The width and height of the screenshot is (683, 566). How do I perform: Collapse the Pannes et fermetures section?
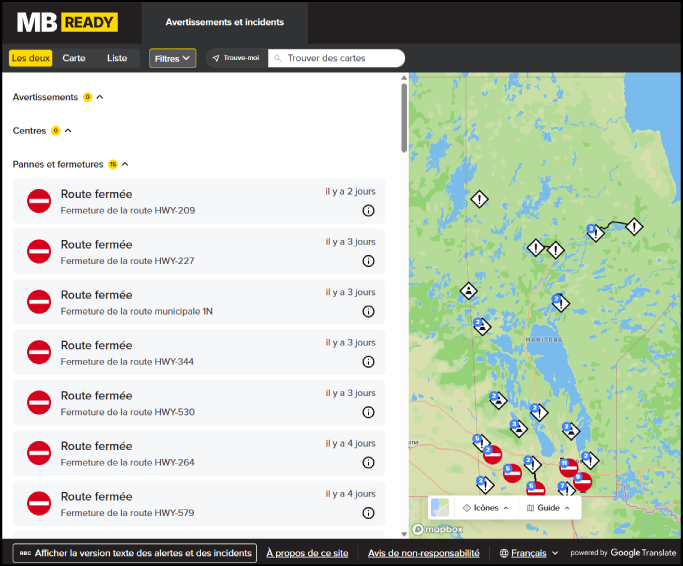point(125,164)
